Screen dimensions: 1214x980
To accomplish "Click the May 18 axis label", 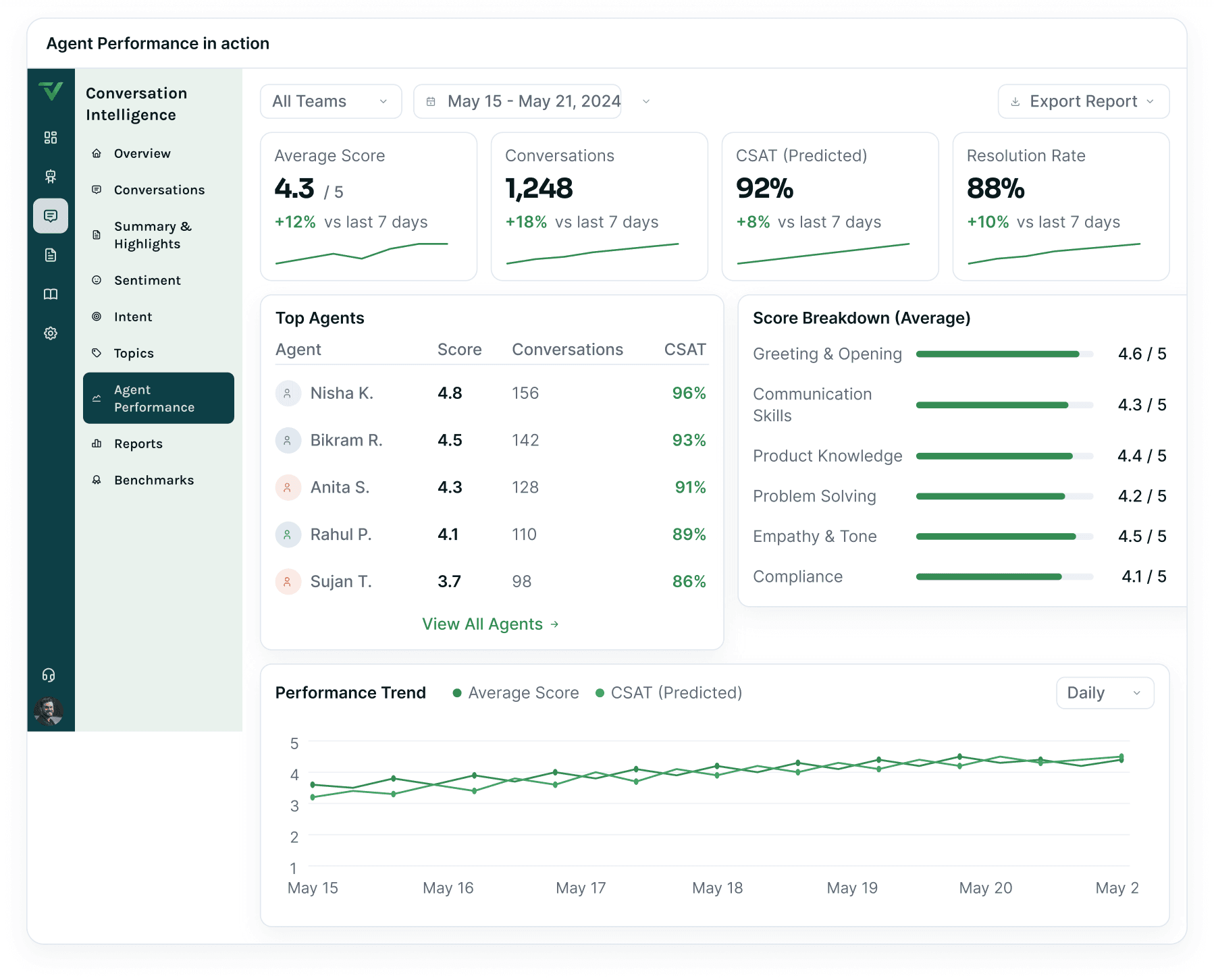I will [717, 888].
